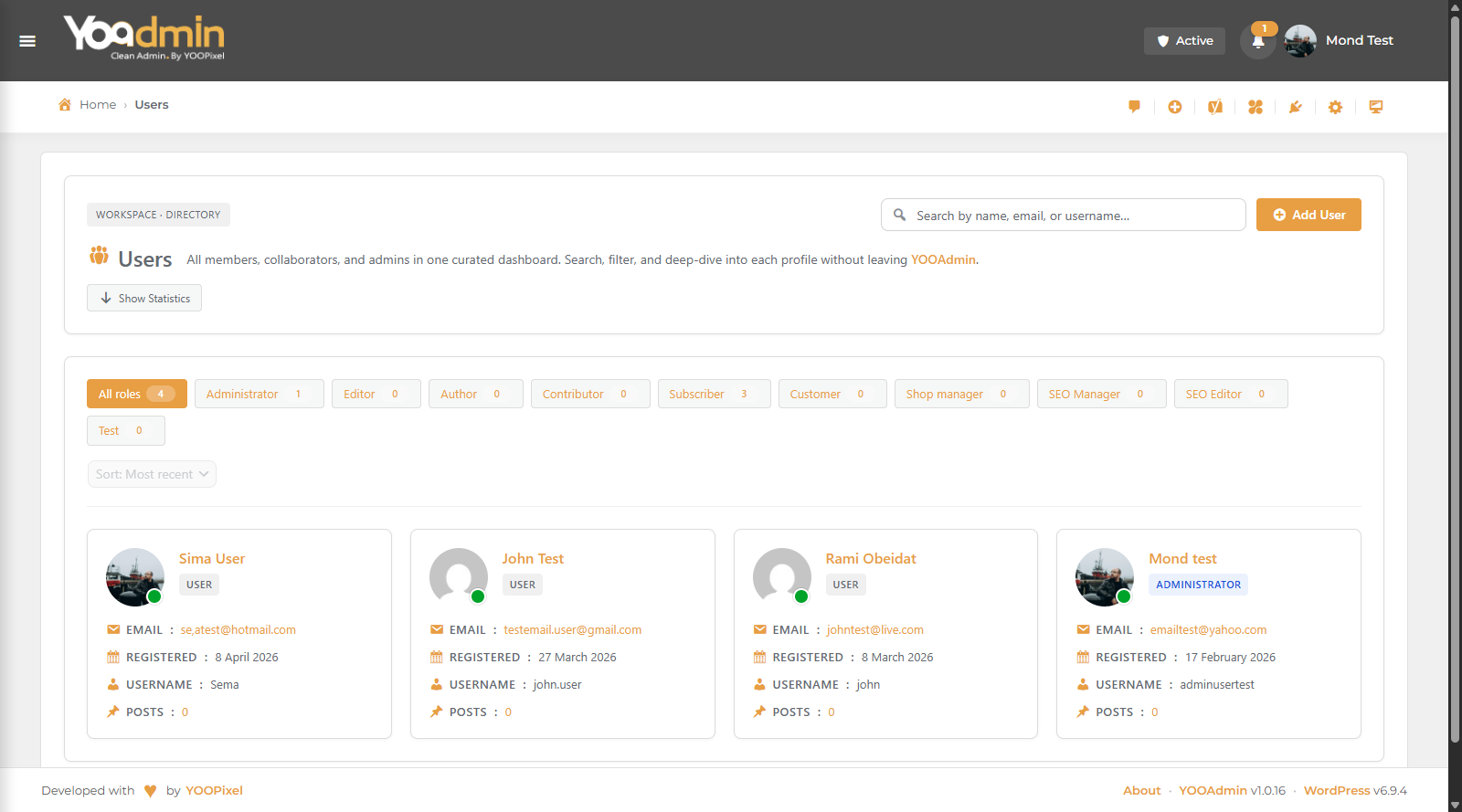Open the settings gear icon
The height and width of the screenshot is (812, 1462).
click(x=1336, y=107)
